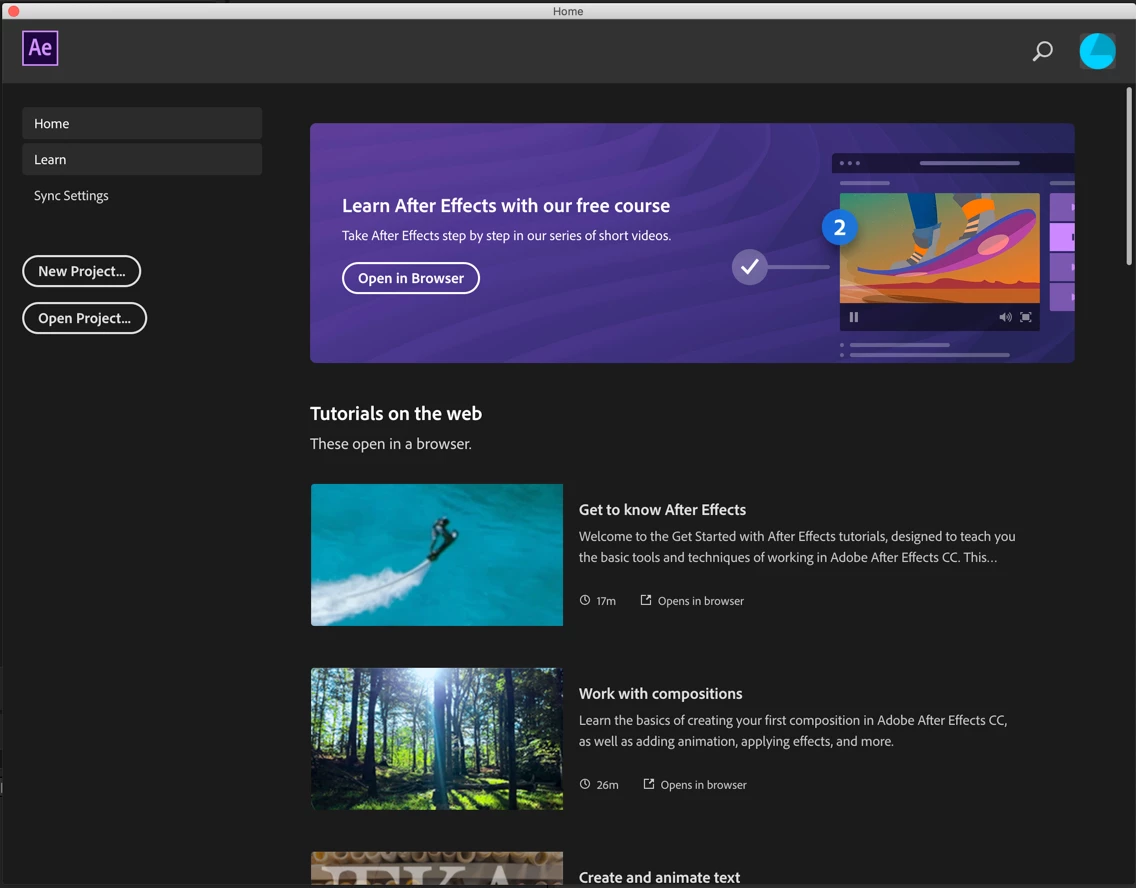Click the text tutorial thumbnail at bottom
Viewport: 1136px width, 888px height.
pos(437,868)
